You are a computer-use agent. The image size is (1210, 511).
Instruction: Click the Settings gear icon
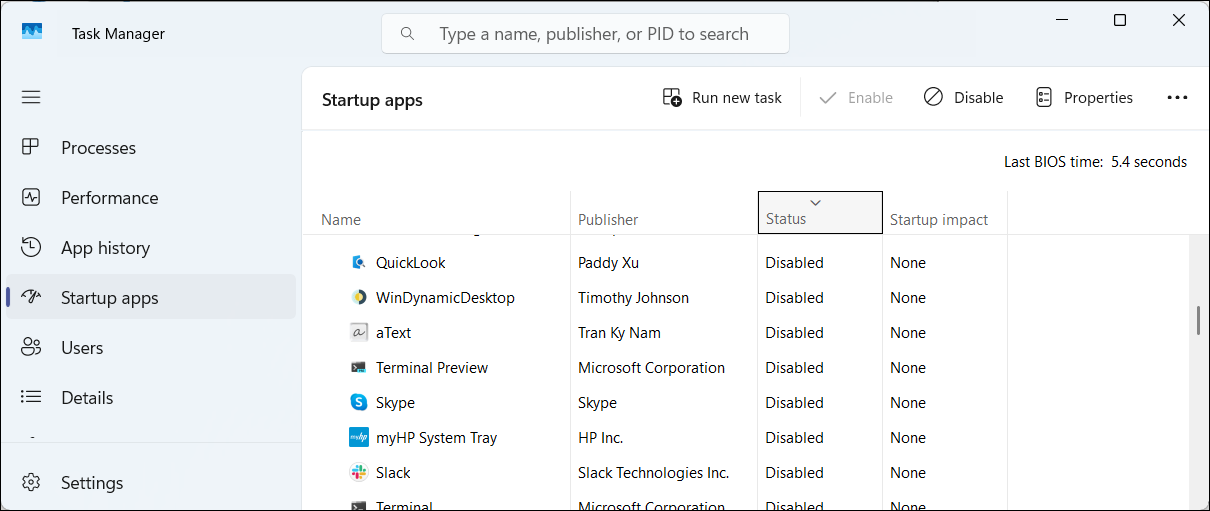(x=31, y=482)
